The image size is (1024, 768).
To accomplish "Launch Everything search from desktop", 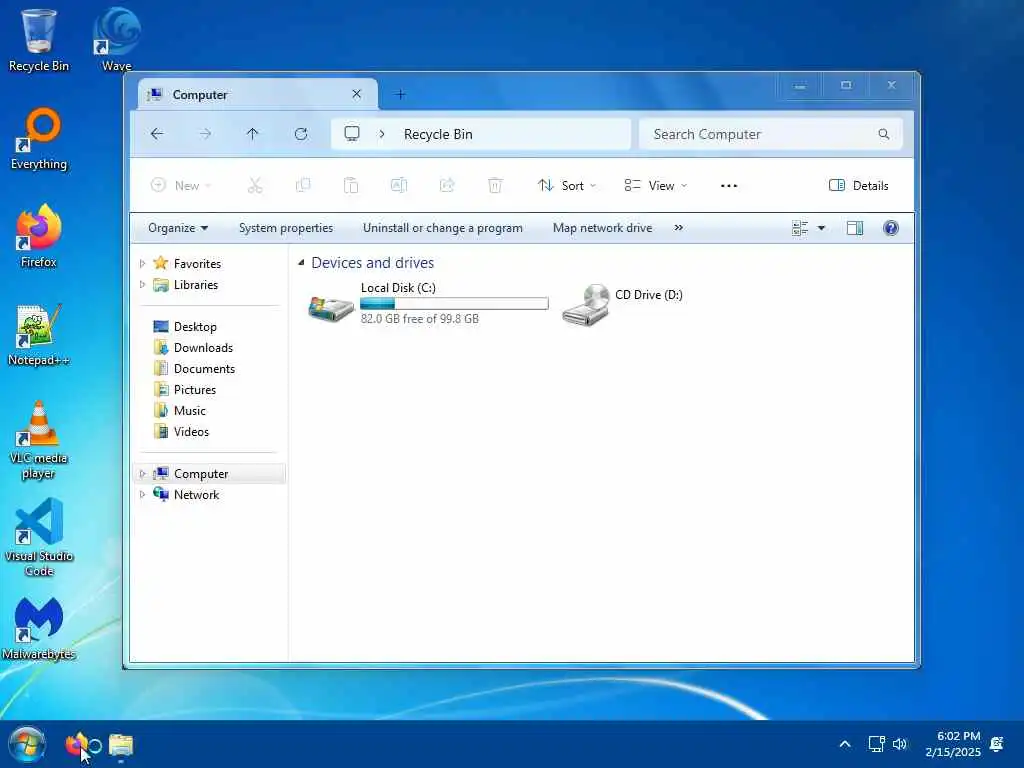I will pyautogui.click(x=39, y=138).
